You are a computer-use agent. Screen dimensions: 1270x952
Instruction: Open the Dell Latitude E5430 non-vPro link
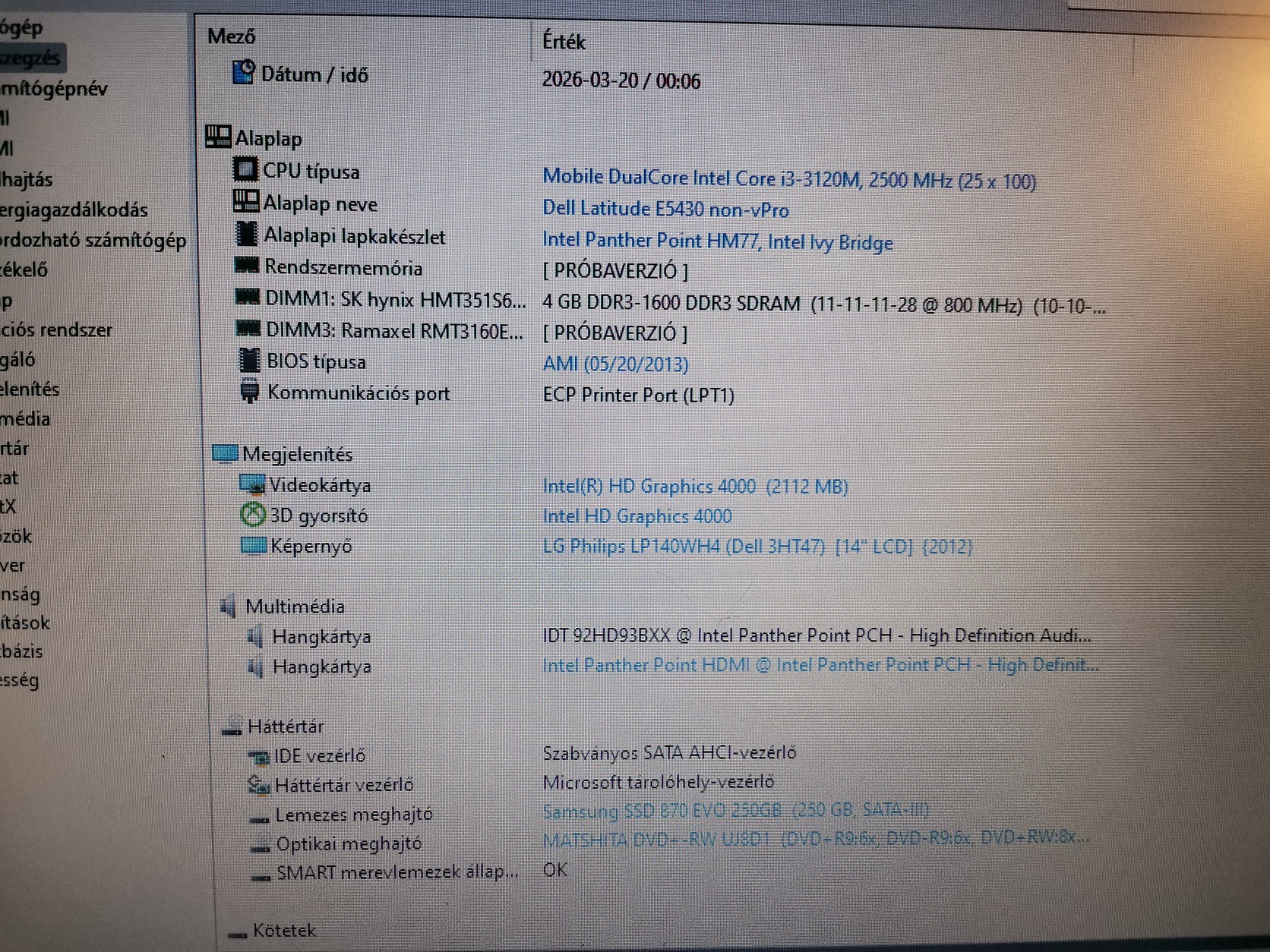665,209
